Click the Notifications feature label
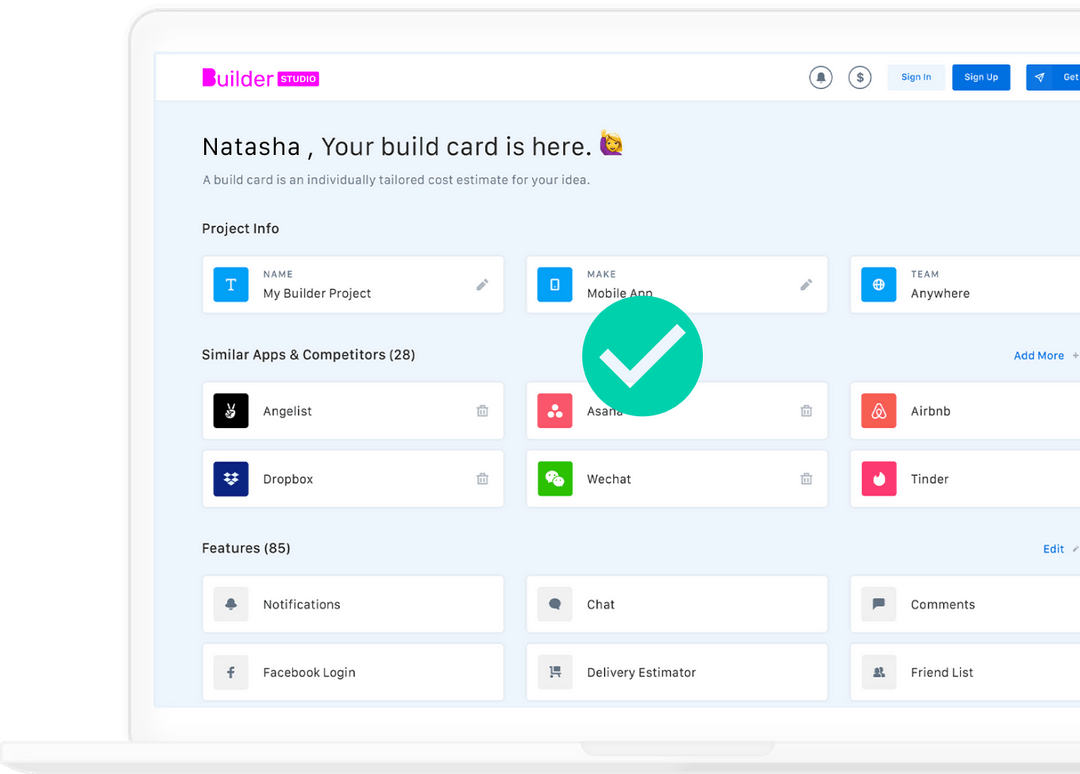The image size is (1080, 774). [x=302, y=605]
